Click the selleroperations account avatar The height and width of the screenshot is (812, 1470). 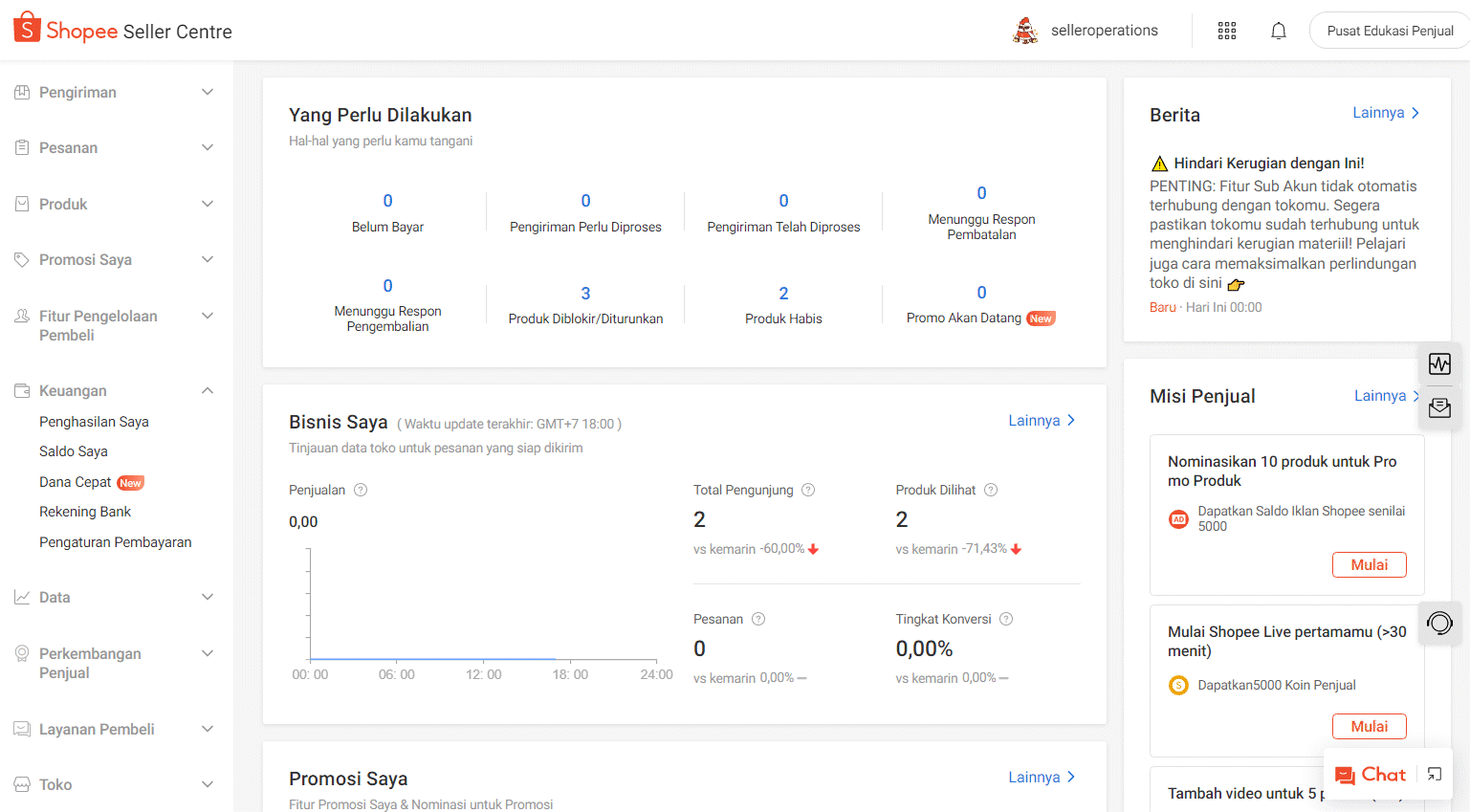coord(1025,31)
